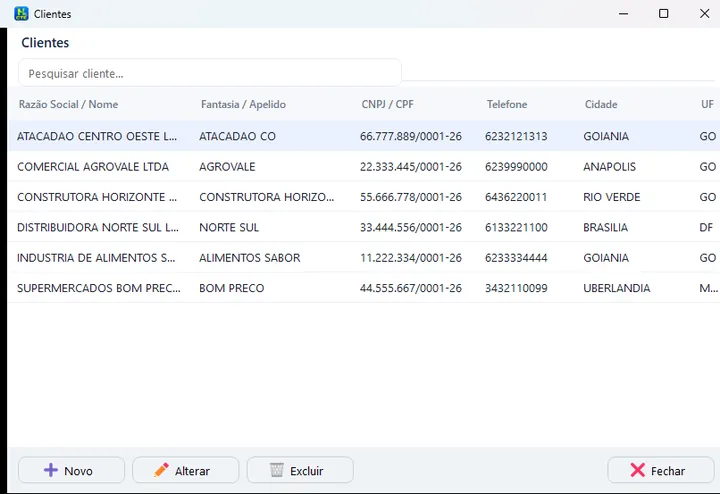Click CNPJ 44.555.667/0001-26
The width and height of the screenshot is (720, 494).
(411, 288)
